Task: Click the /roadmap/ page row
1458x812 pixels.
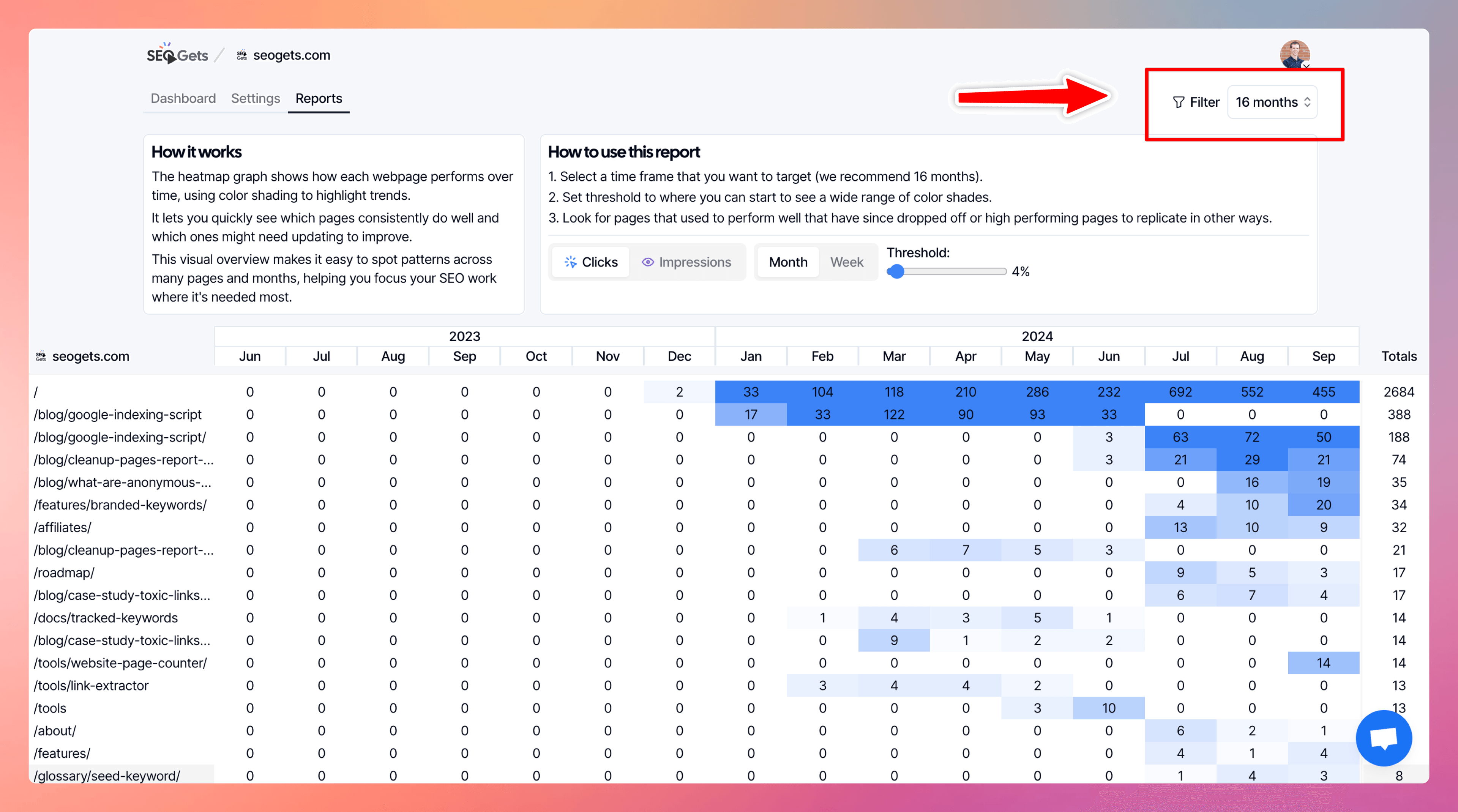Action: 64,572
